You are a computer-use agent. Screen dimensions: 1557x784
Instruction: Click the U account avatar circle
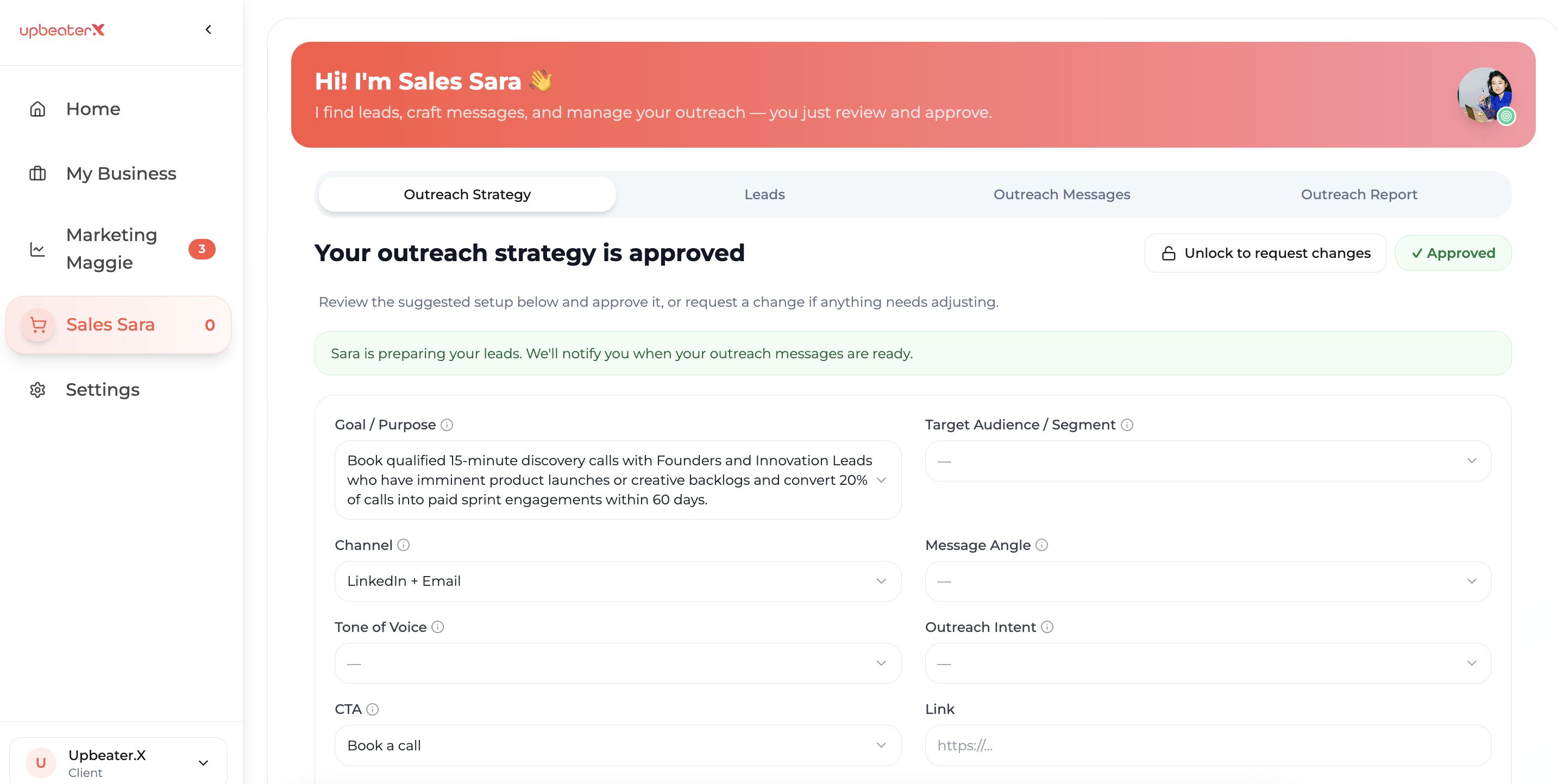(x=41, y=762)
